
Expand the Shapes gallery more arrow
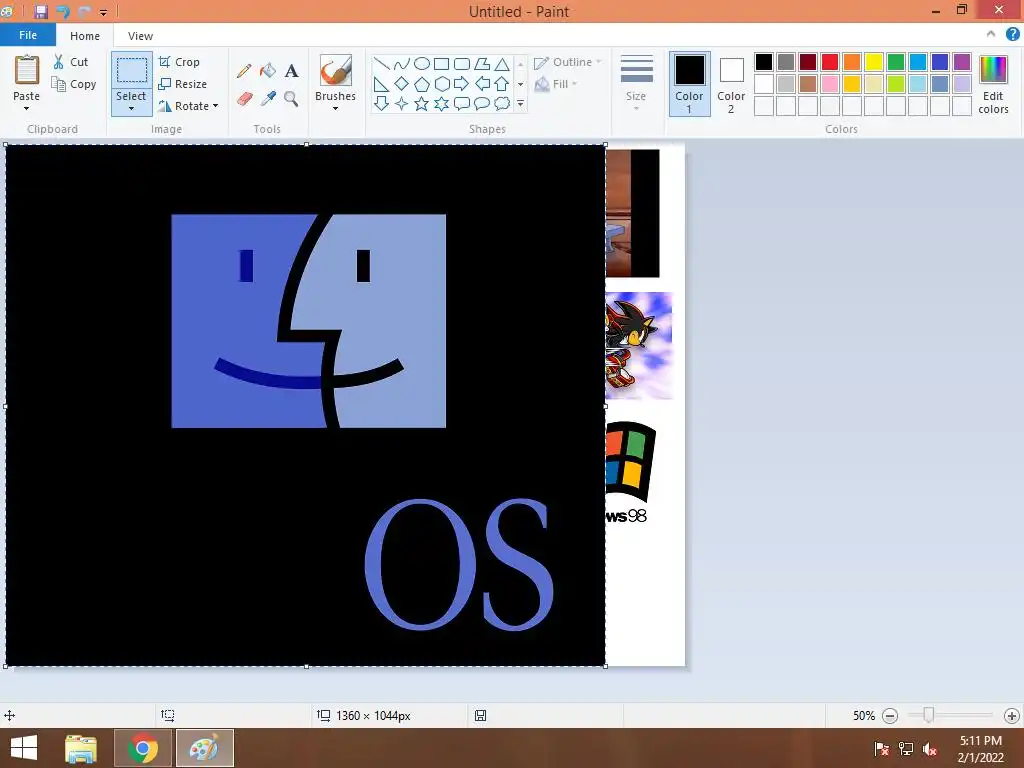pos(520,103)
